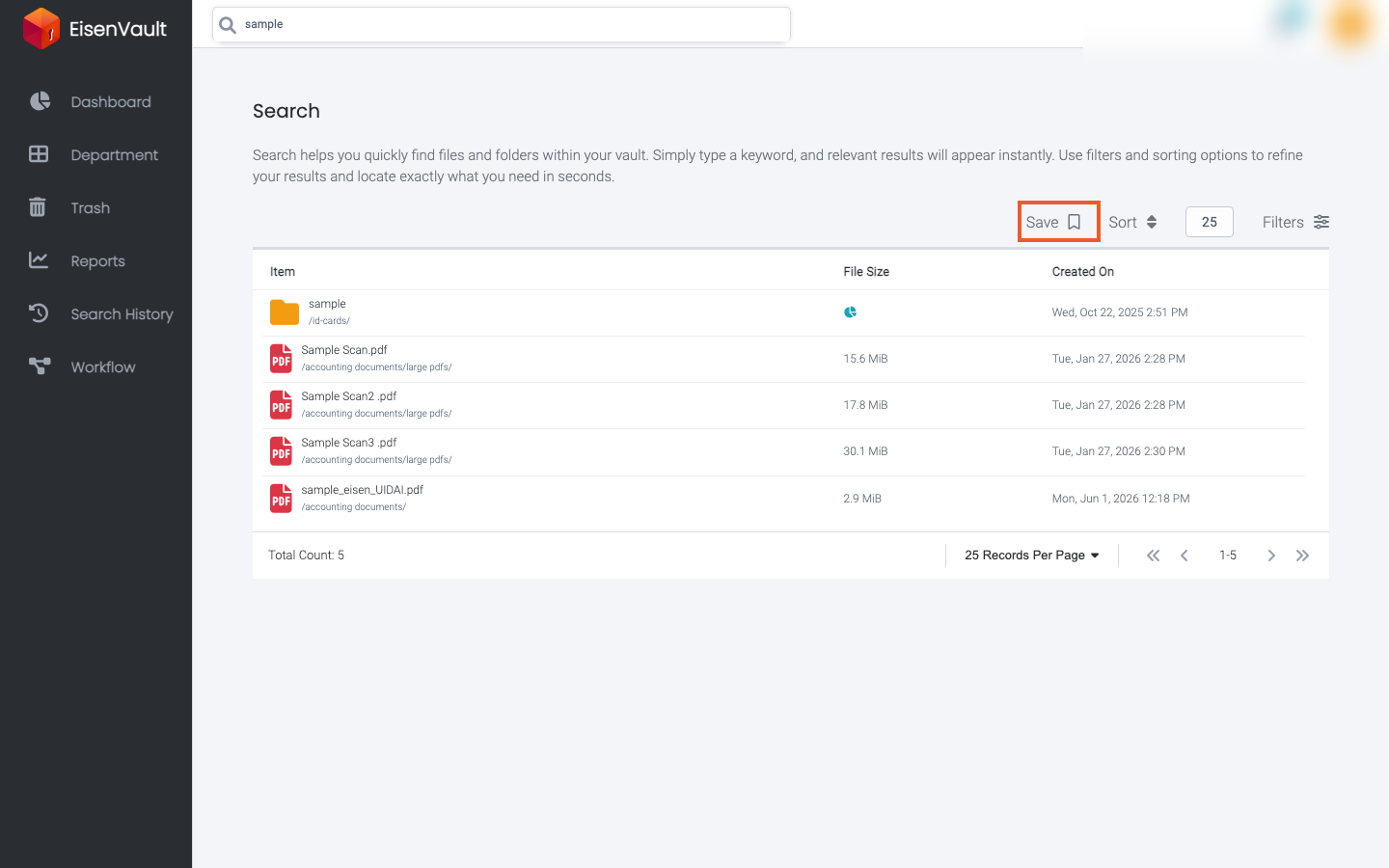1389x868 pixels.
Task: Click the EisenVault brand name
Action: (118, 29)
